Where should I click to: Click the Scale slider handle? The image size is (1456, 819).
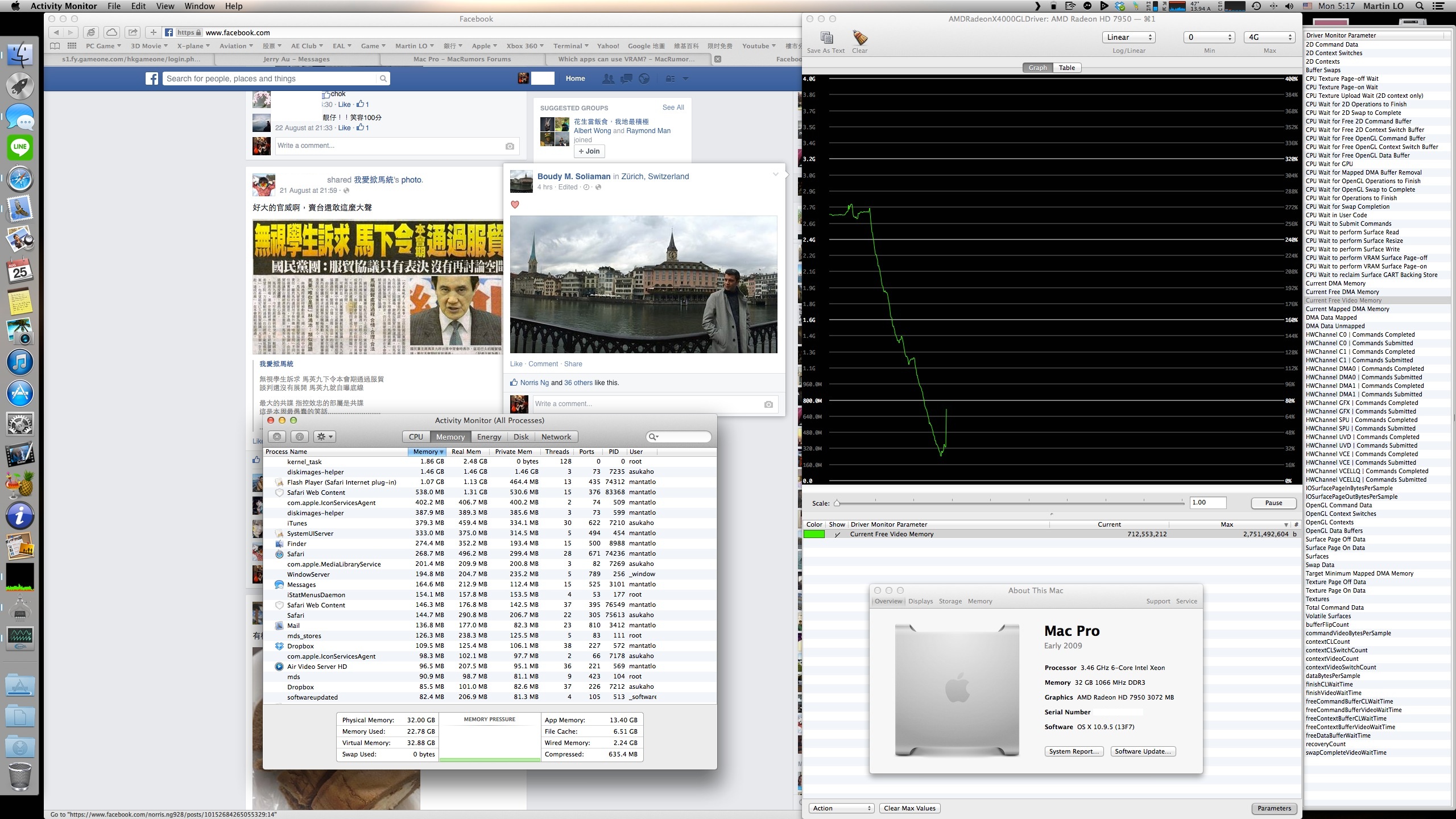click(x=837, y=503)
